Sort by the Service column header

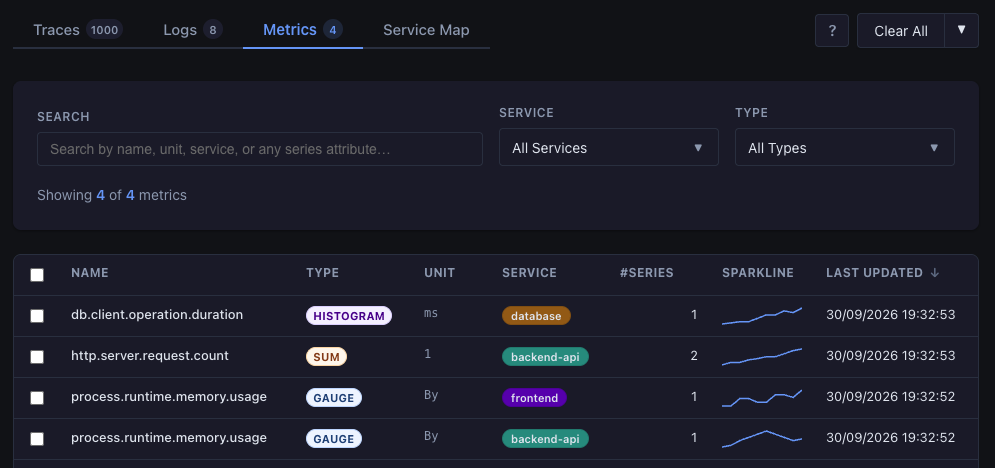point(529,273)
